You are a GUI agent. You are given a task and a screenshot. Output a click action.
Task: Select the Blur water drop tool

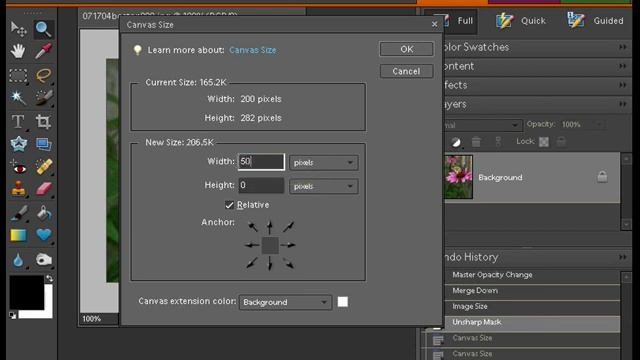point(18,260)
